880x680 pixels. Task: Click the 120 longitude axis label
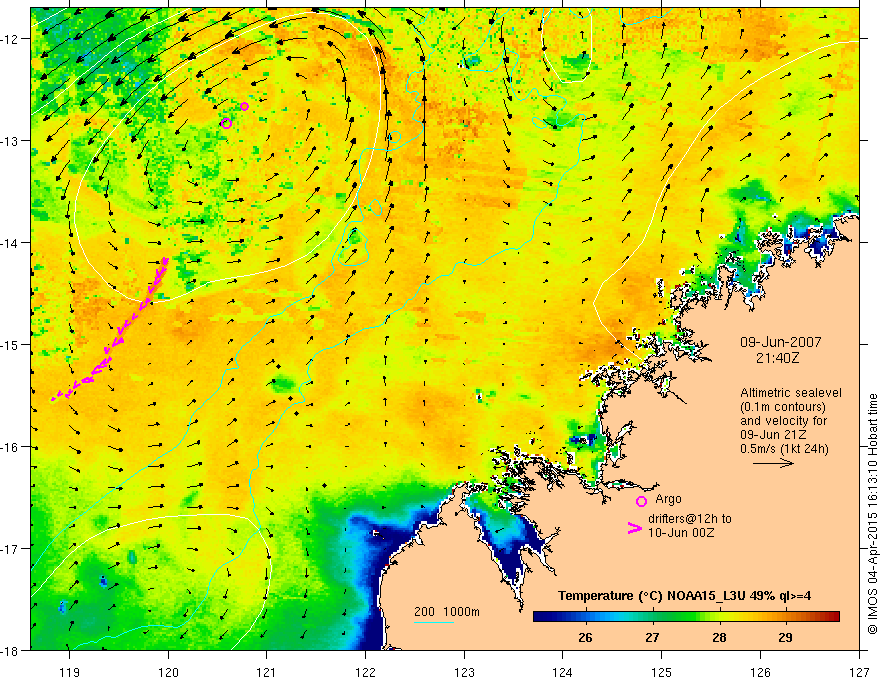click(168, 672)
